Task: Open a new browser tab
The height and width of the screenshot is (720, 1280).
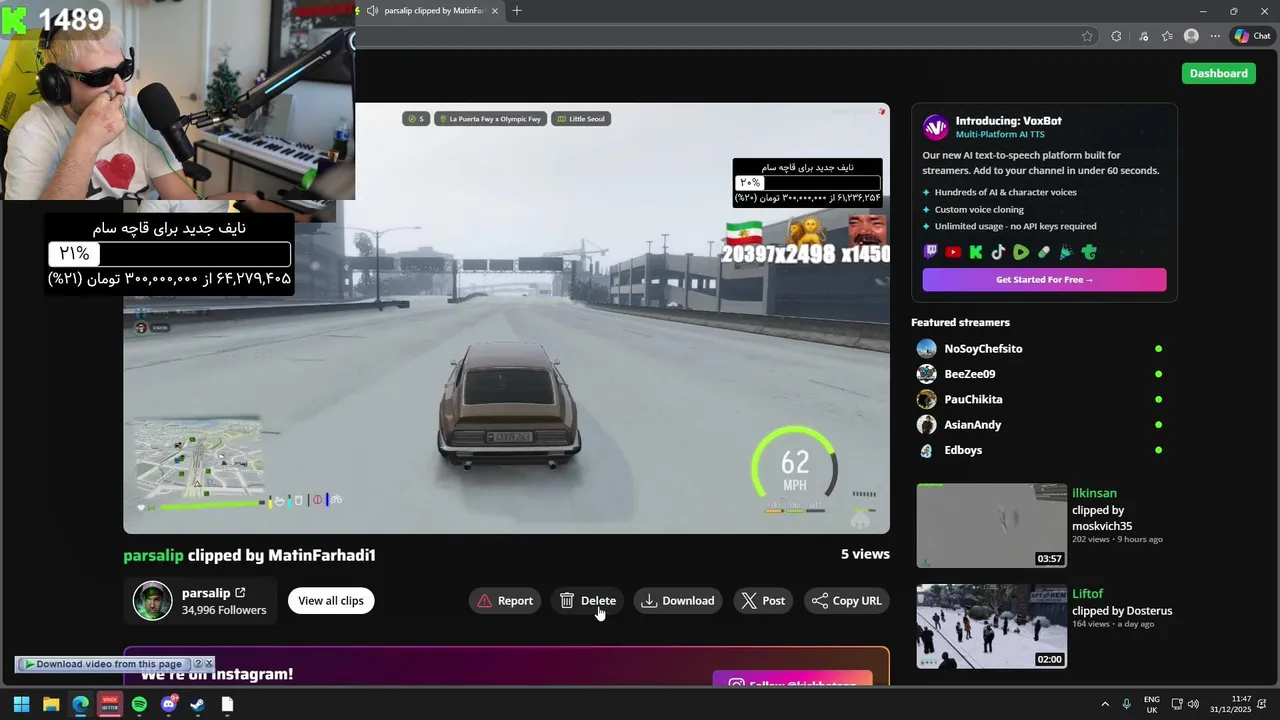Action: 517,11
